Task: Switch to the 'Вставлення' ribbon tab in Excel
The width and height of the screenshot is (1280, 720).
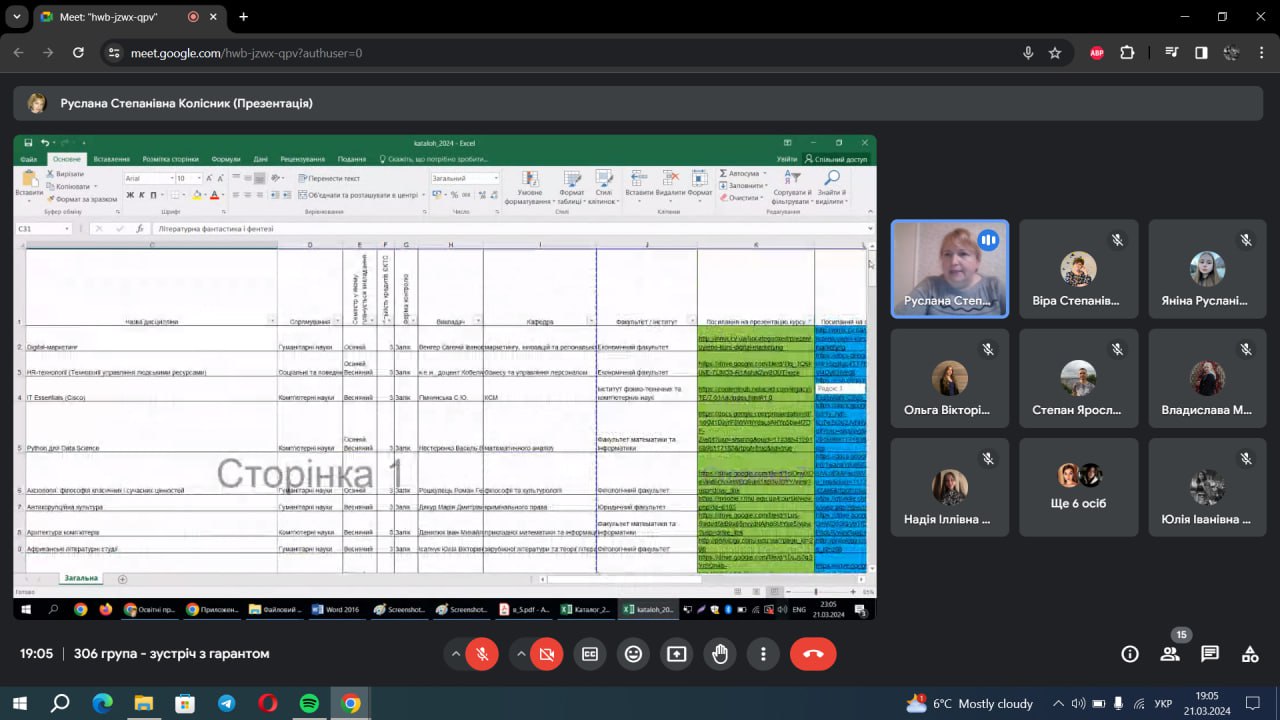Action: coord(111,159)
